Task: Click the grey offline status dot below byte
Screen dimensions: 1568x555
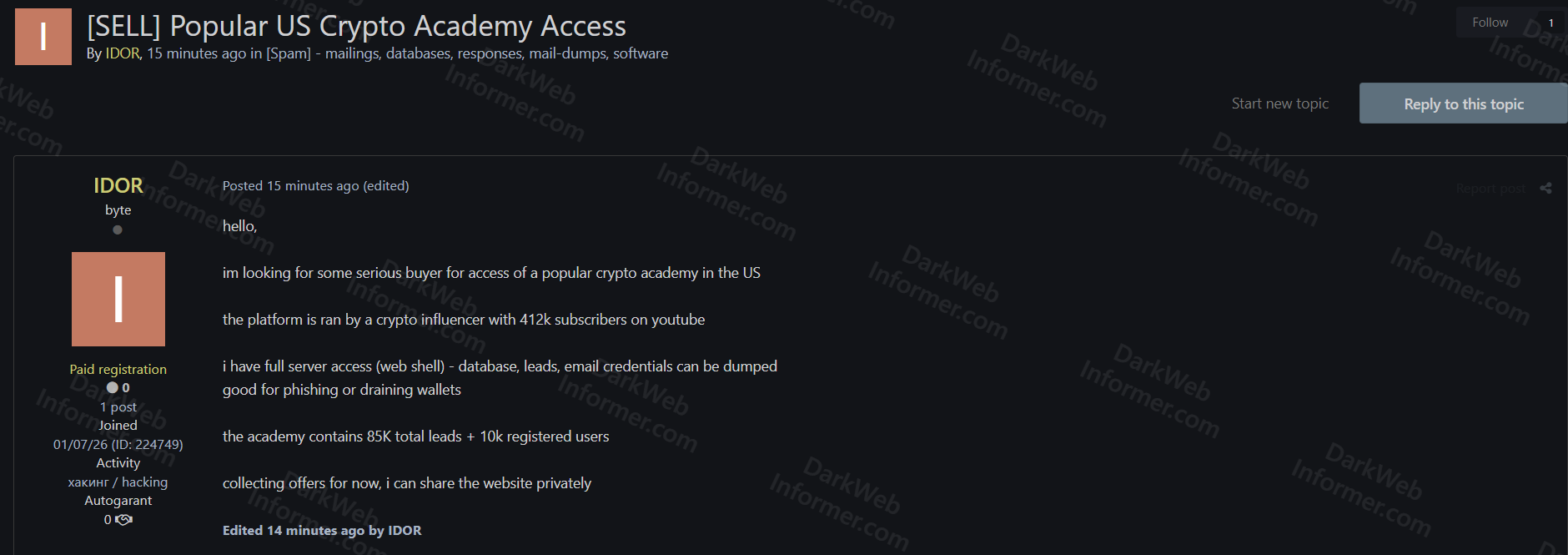Action: pyautogui.click(x=118, y=230)
